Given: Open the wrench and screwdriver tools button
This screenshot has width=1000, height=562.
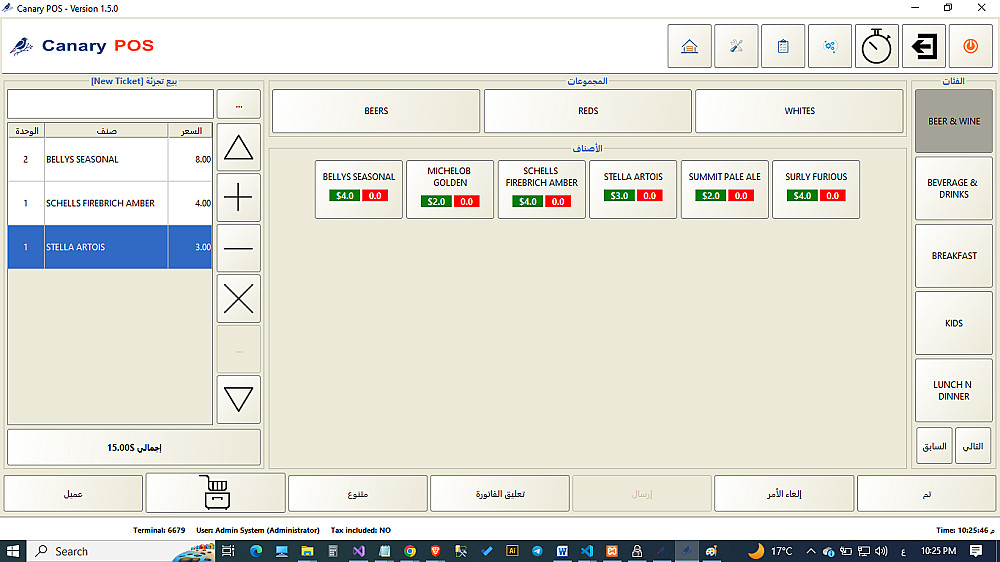Looking at the screenshot, I should [x=736, y=46].
